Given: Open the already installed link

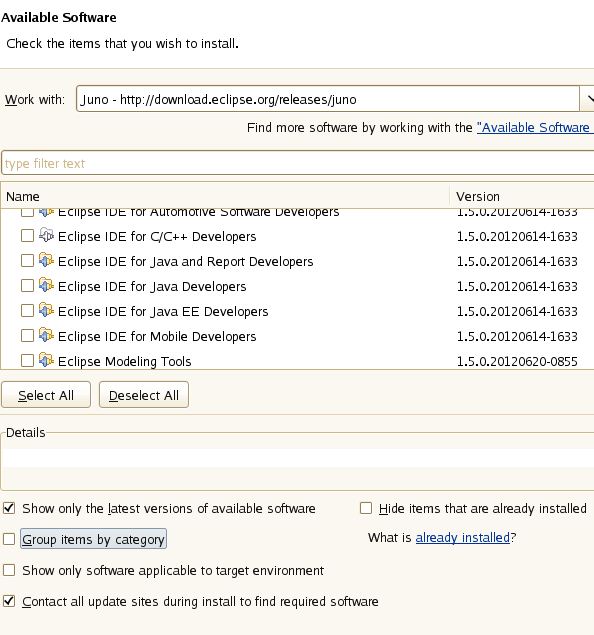Looking at the screenshot, I should [462, 538].
